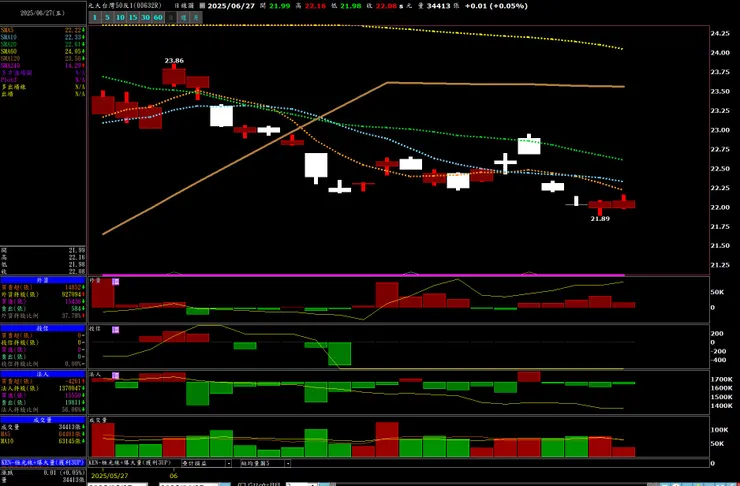Click the candlestick under the 23.86 label

(174, 76)
